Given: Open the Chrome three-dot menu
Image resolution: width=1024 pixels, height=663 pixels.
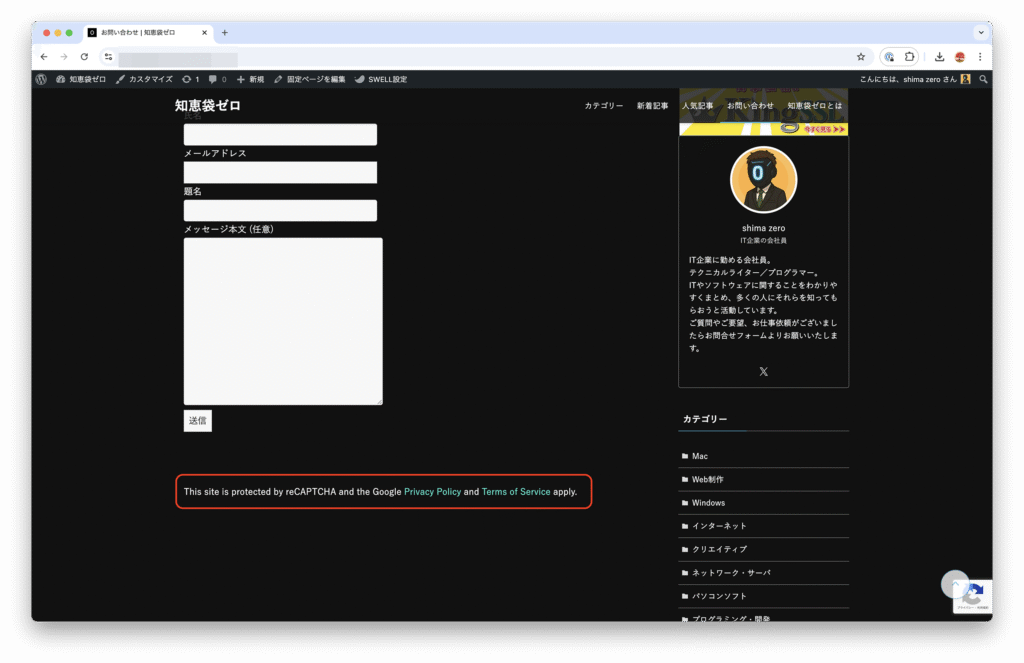Looking at the screenshot, I should pos(980,57).
